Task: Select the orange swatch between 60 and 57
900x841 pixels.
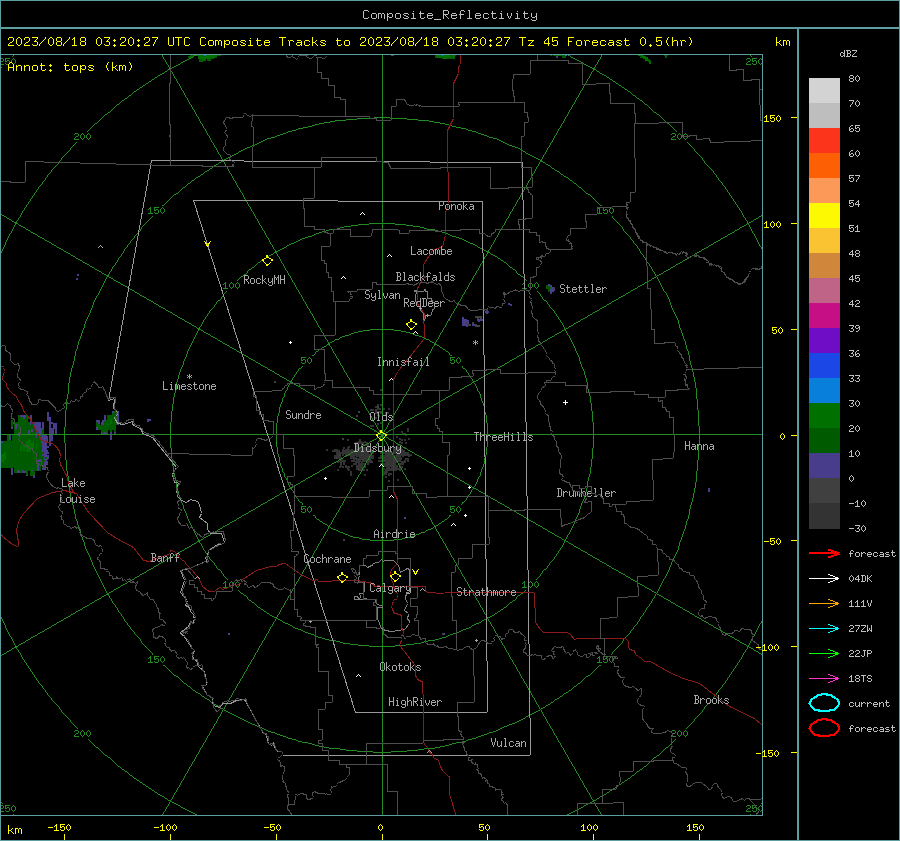Action: 824,165
